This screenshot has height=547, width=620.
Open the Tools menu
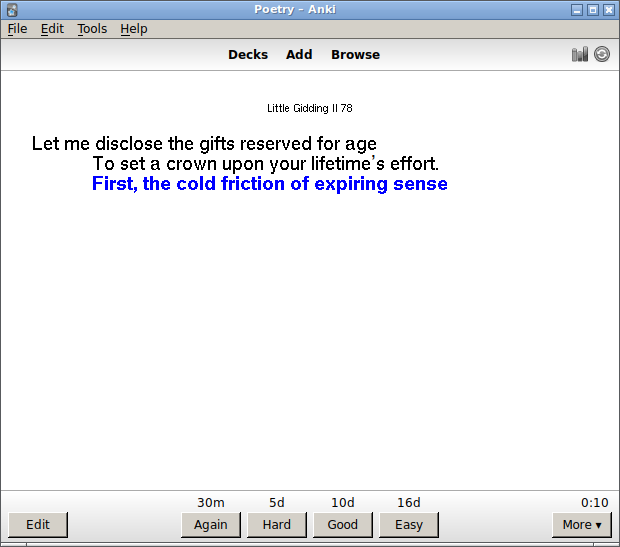[92, 29]
